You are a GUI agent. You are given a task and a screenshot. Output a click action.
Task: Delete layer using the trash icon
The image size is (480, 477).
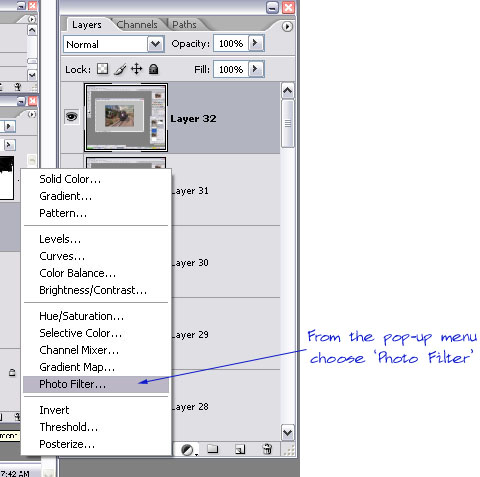point(267,449)
